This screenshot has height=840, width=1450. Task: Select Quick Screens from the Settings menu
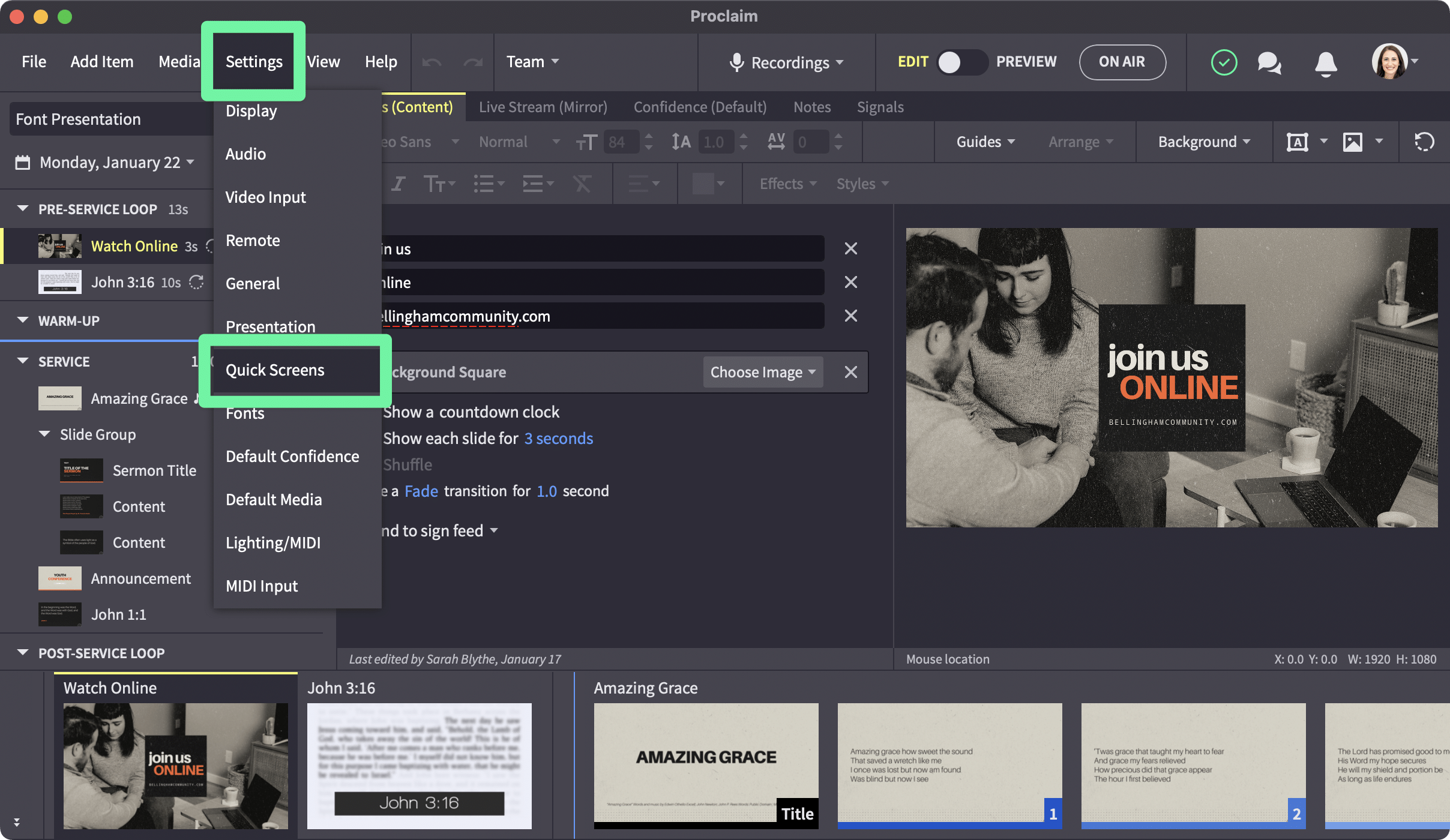pyautogui.click(x=275, y=370)
